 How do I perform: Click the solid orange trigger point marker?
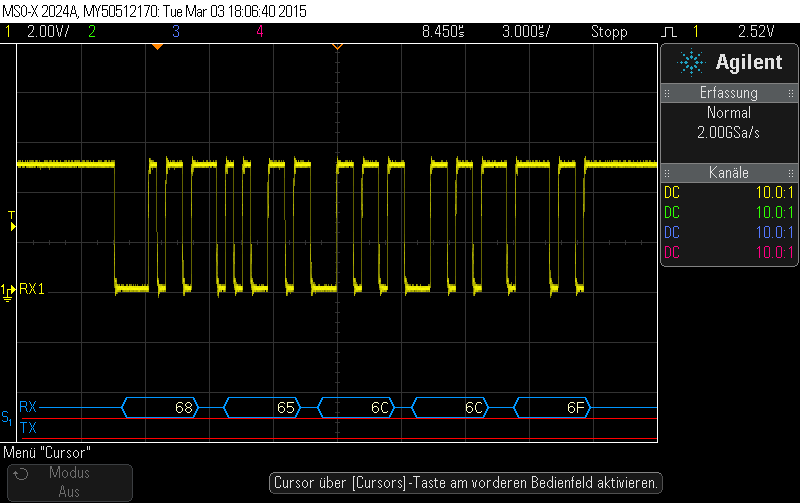[x=158, y=46]
